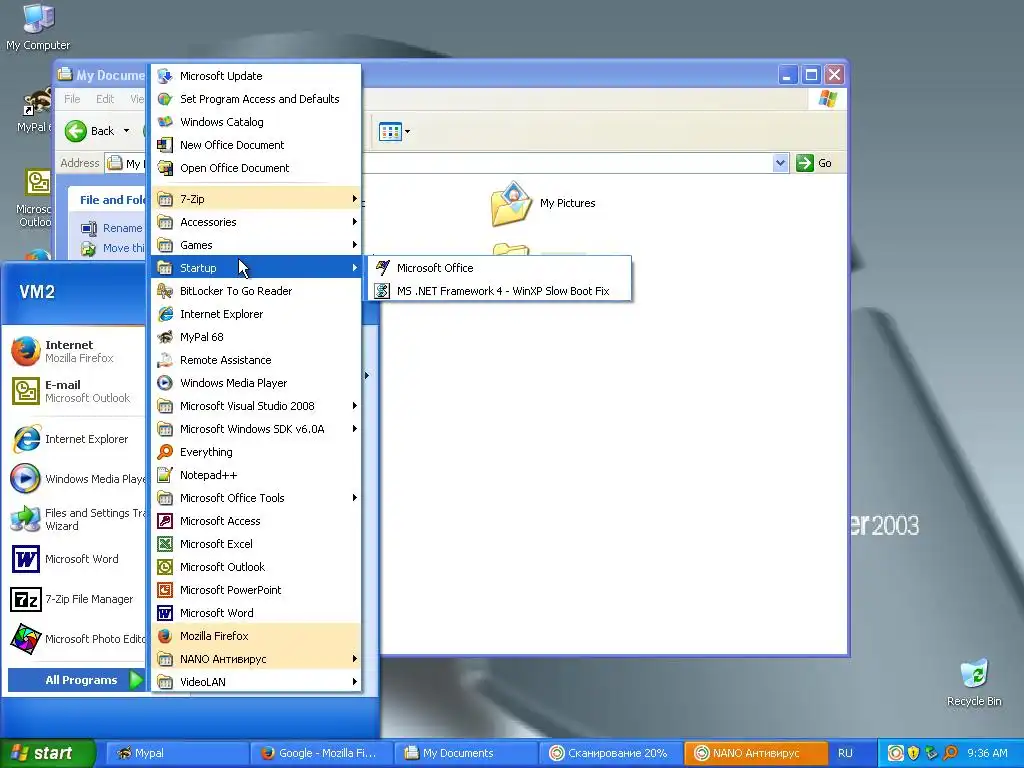Click Microsoft Word icon in All Programs list
Viewport: 1024px width, 768px height.
tap(165, 613)
